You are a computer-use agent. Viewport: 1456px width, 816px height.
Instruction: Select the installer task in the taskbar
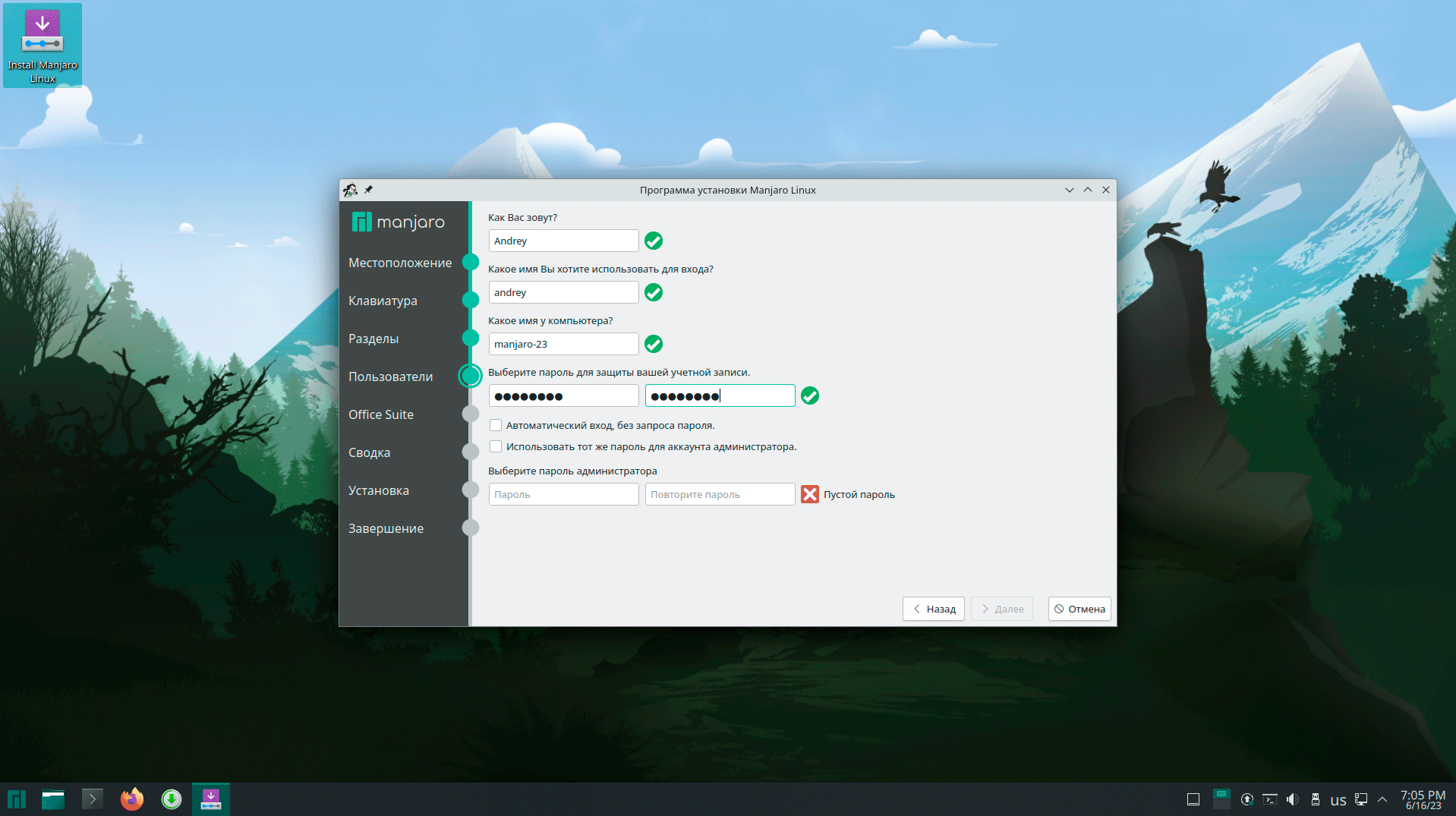click(x=211, y=799)
